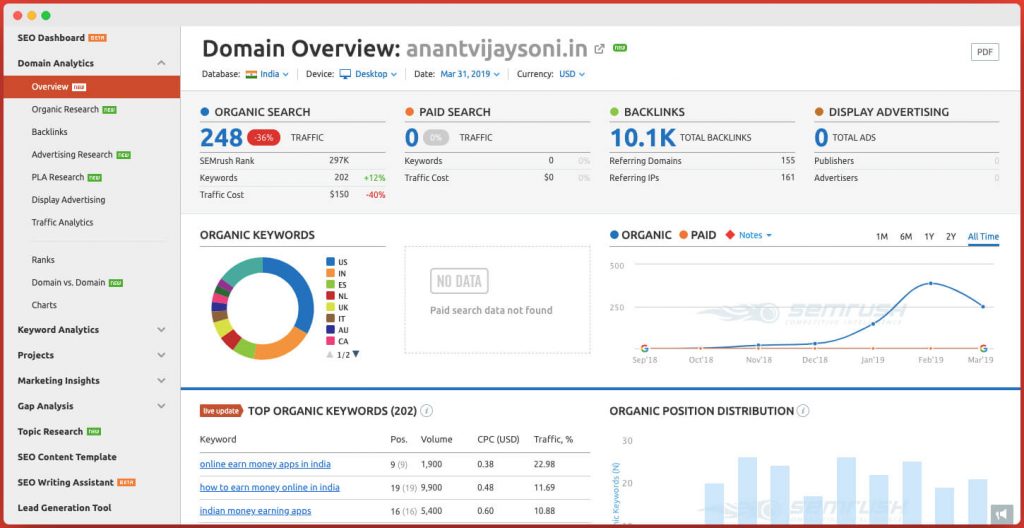Click the info icon beside Top Organic Keywords
1024x528 pixels.
[426, 411]
